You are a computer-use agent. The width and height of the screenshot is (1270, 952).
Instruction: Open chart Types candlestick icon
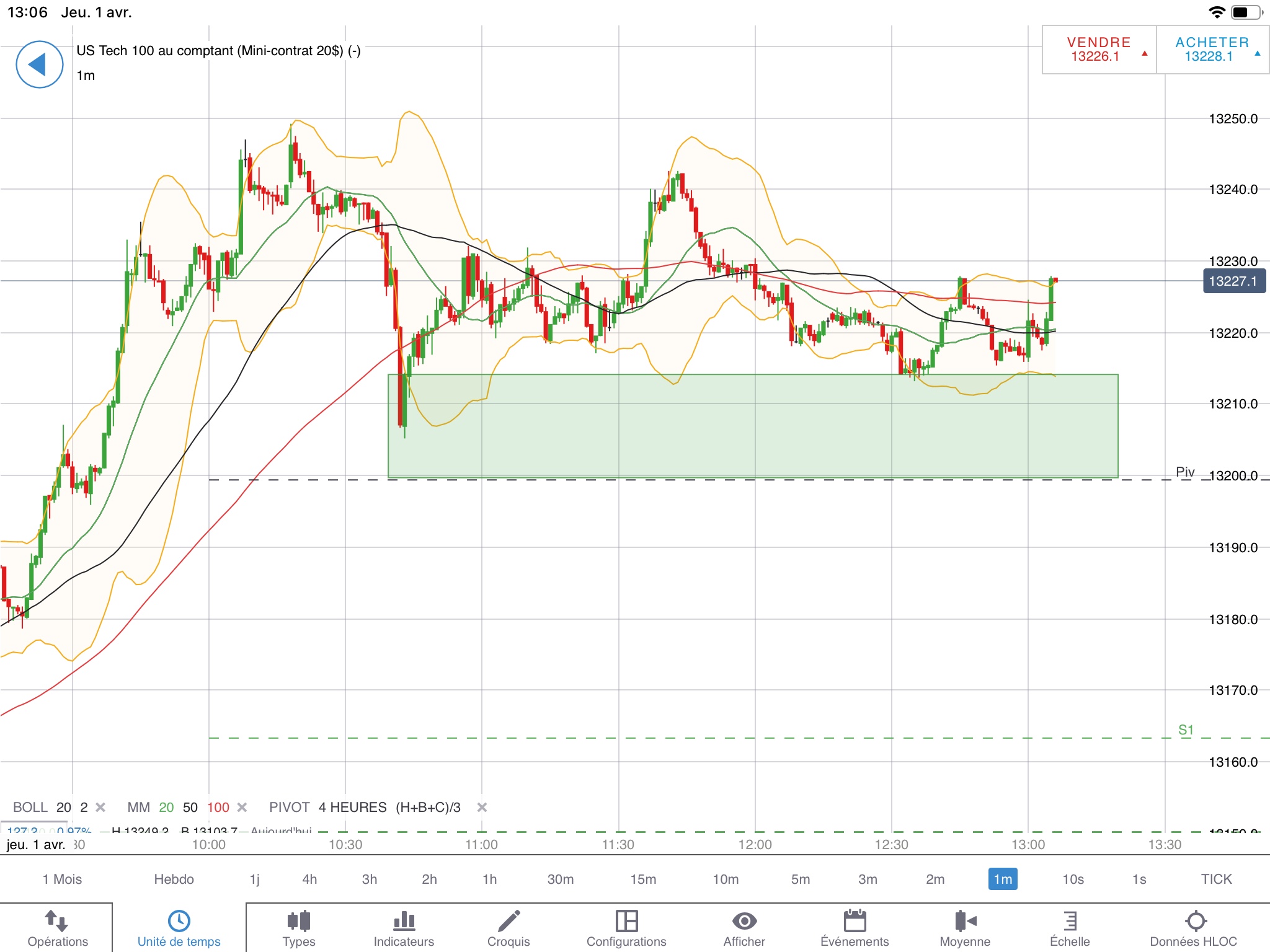pyautogui.click(x=298, y=922)
